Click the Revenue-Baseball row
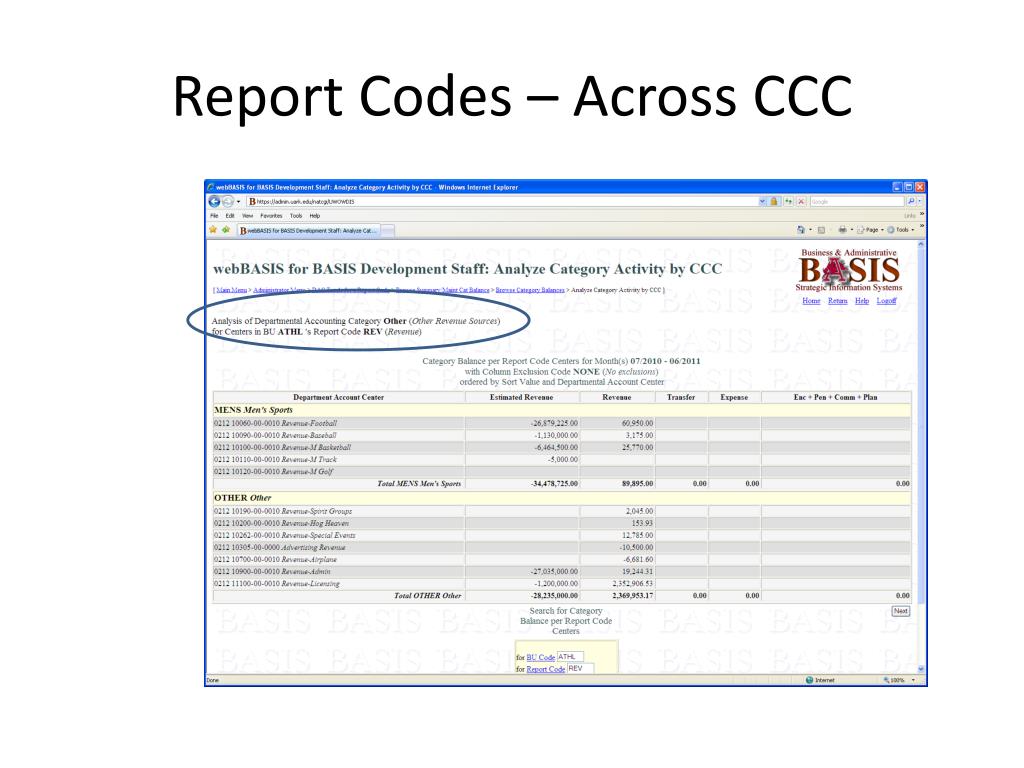This screenshot has width=1024, height=768. [561, 435]
